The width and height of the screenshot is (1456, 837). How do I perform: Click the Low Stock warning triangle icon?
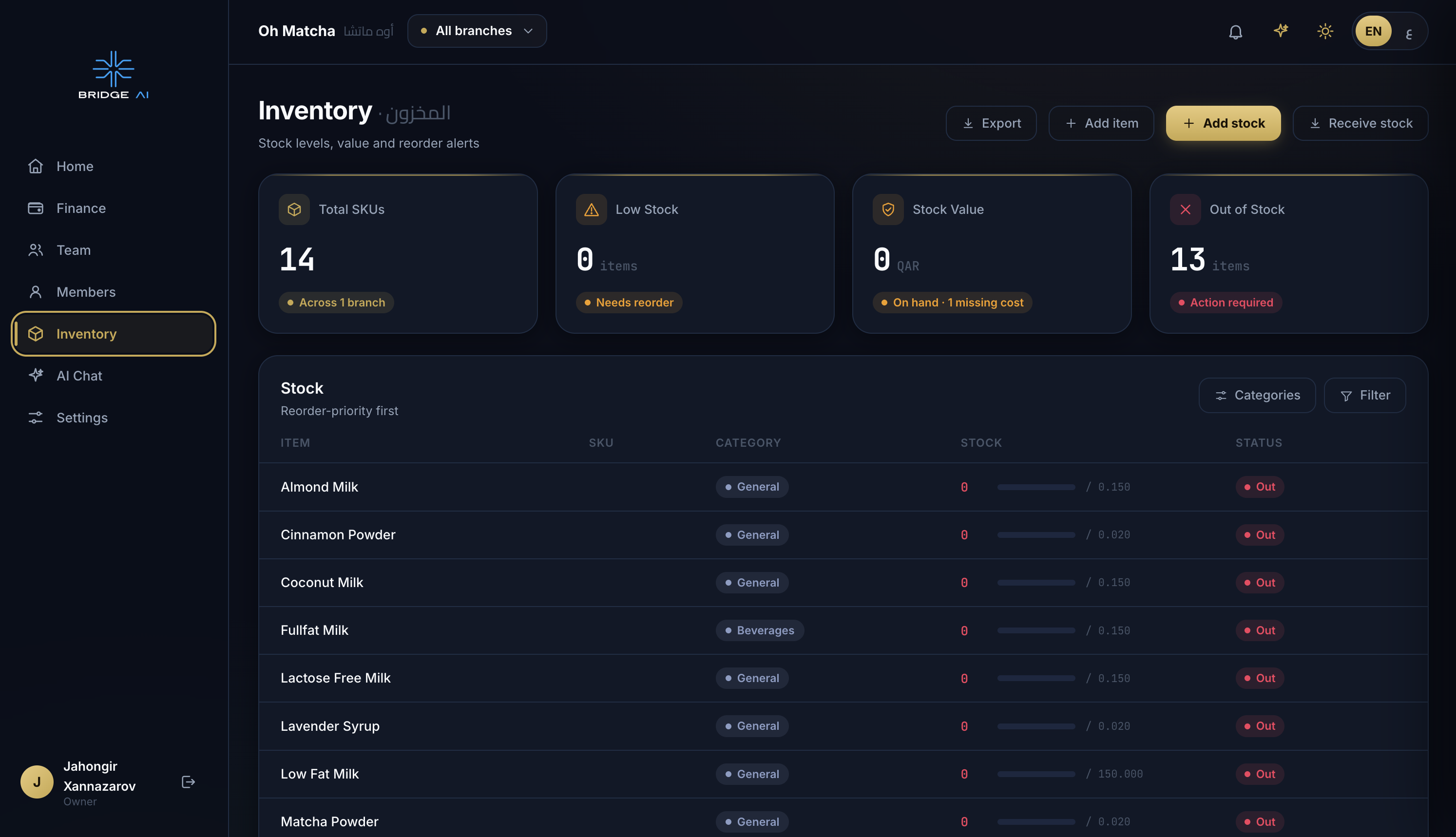pyautogui.click(x=591, y=210)
